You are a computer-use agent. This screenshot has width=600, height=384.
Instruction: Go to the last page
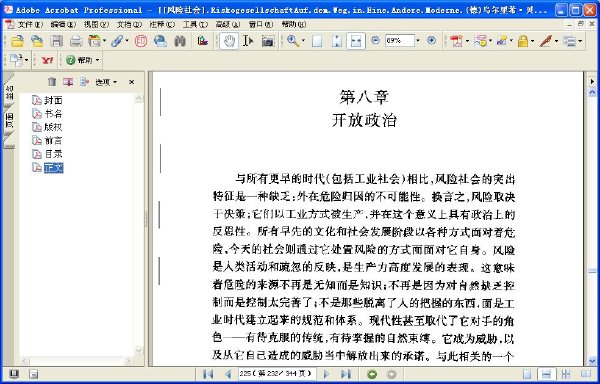pos(346,374)
